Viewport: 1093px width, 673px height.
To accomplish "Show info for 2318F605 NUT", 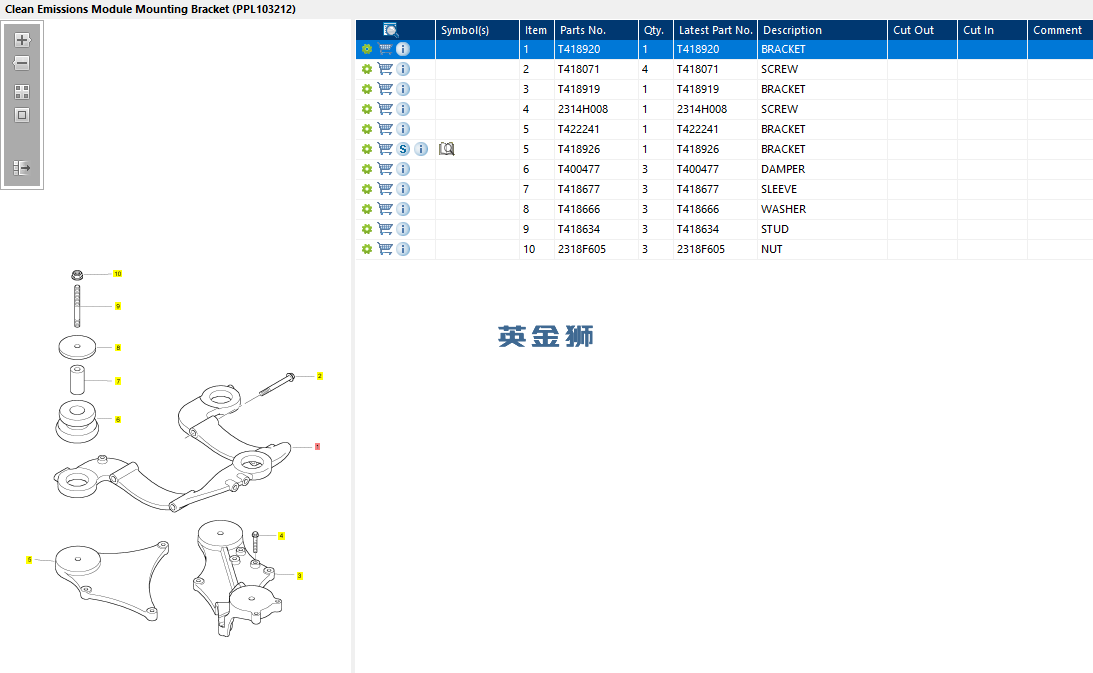I will [403, 249].
